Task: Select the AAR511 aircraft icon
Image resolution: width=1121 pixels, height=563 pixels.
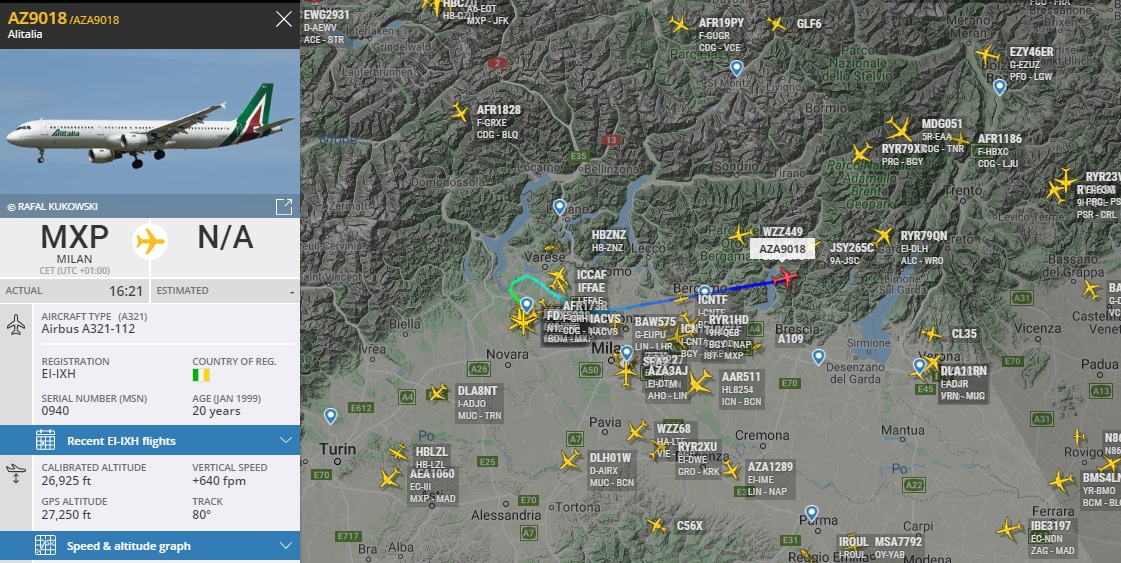Action: pyautogui.click(x=699, y=383)
